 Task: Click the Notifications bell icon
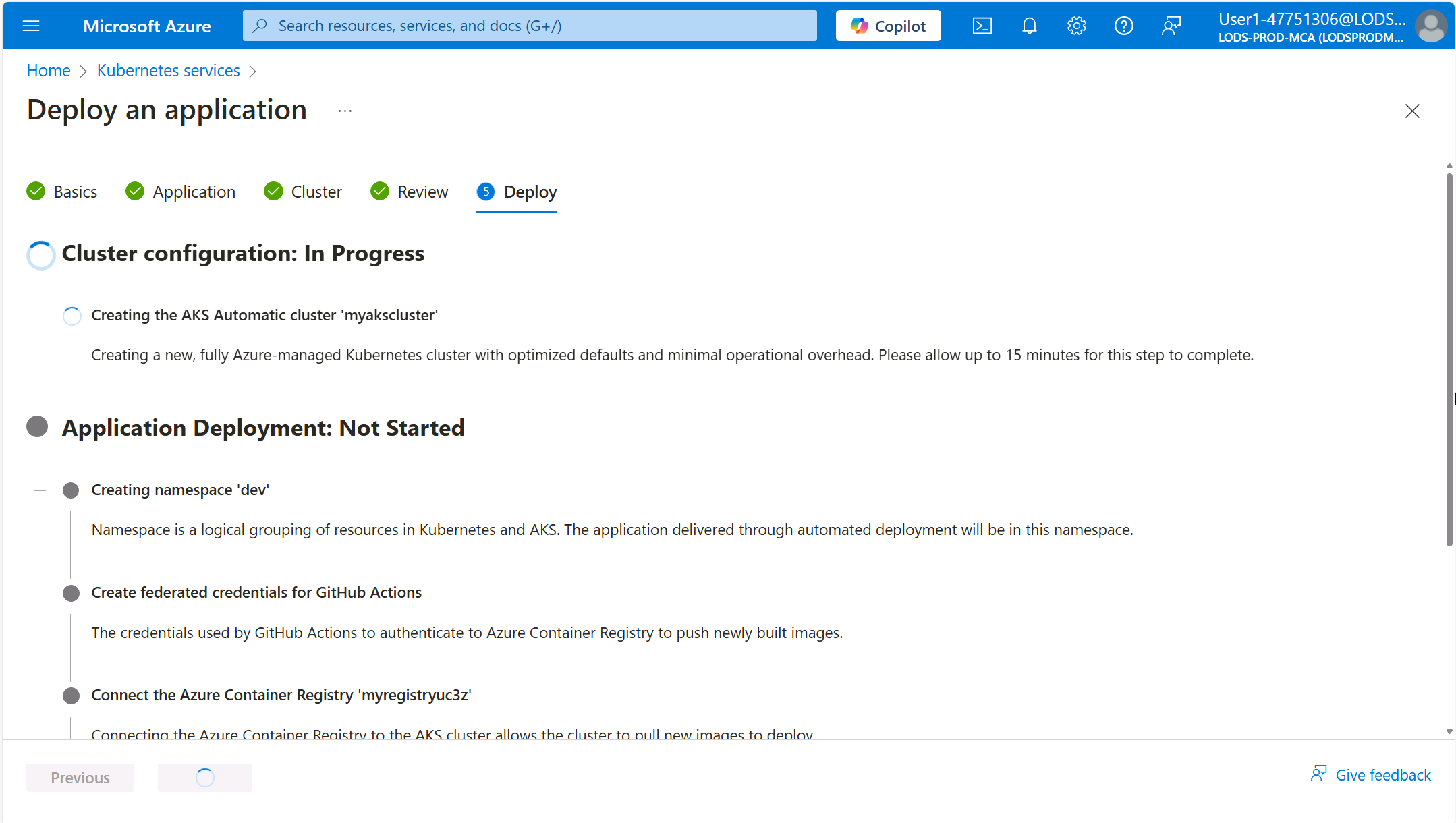pyautogui.click(x=1030, y=25)
